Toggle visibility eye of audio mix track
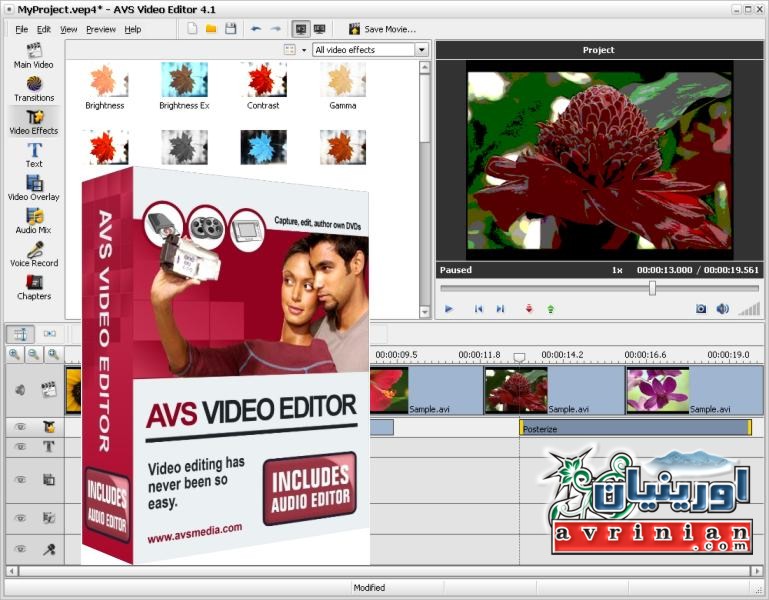This screenshot has height=600, width=769. tap(20, 518)
